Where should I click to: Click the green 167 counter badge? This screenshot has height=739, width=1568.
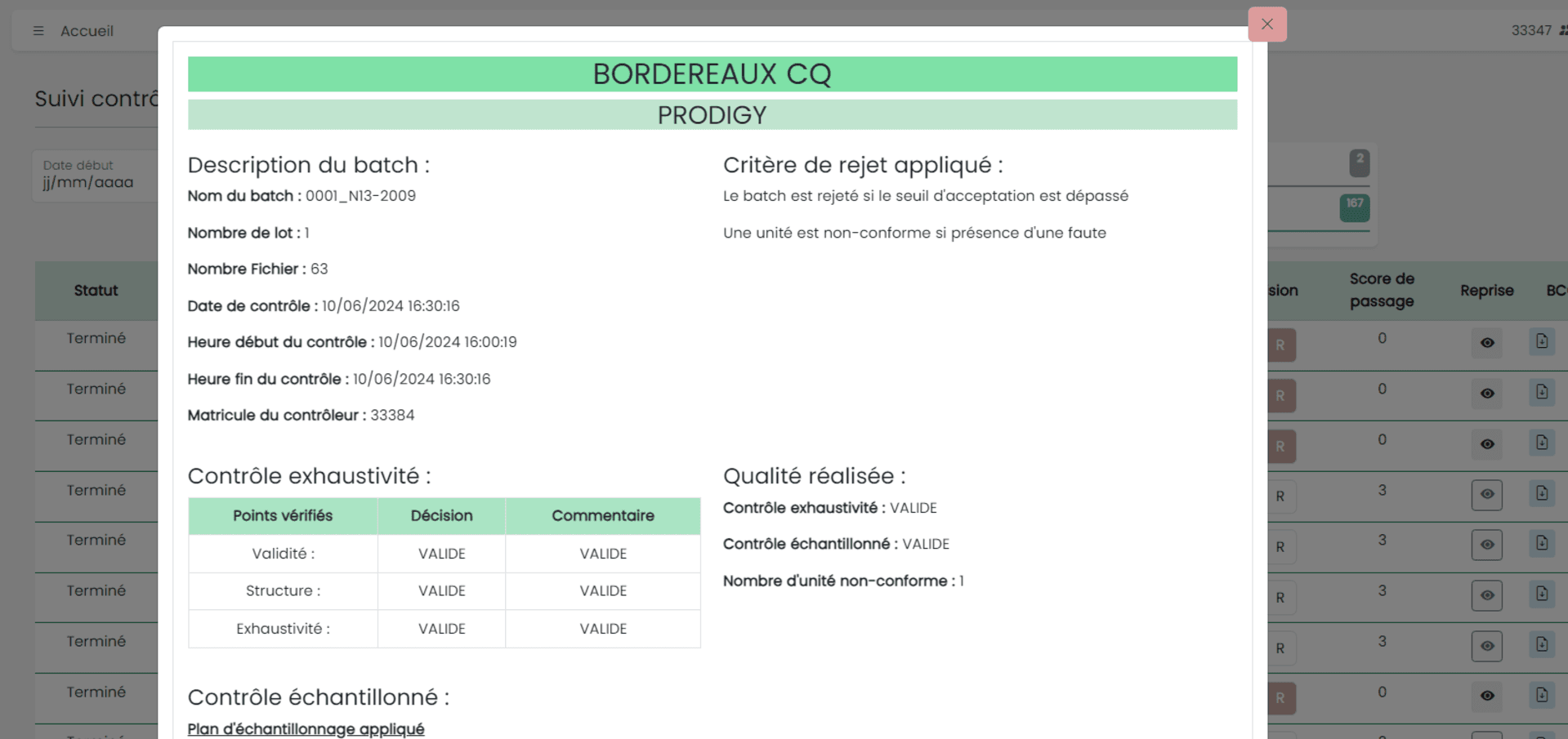(x=1353, y=208)
